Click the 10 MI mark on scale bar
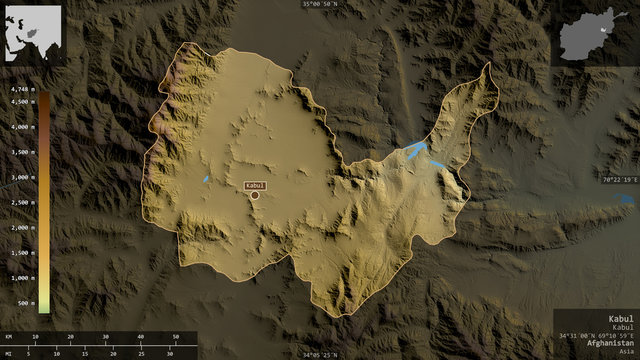The width and height of the screenshot is (640, 360). pyautogui.click(x=56, y=353)
